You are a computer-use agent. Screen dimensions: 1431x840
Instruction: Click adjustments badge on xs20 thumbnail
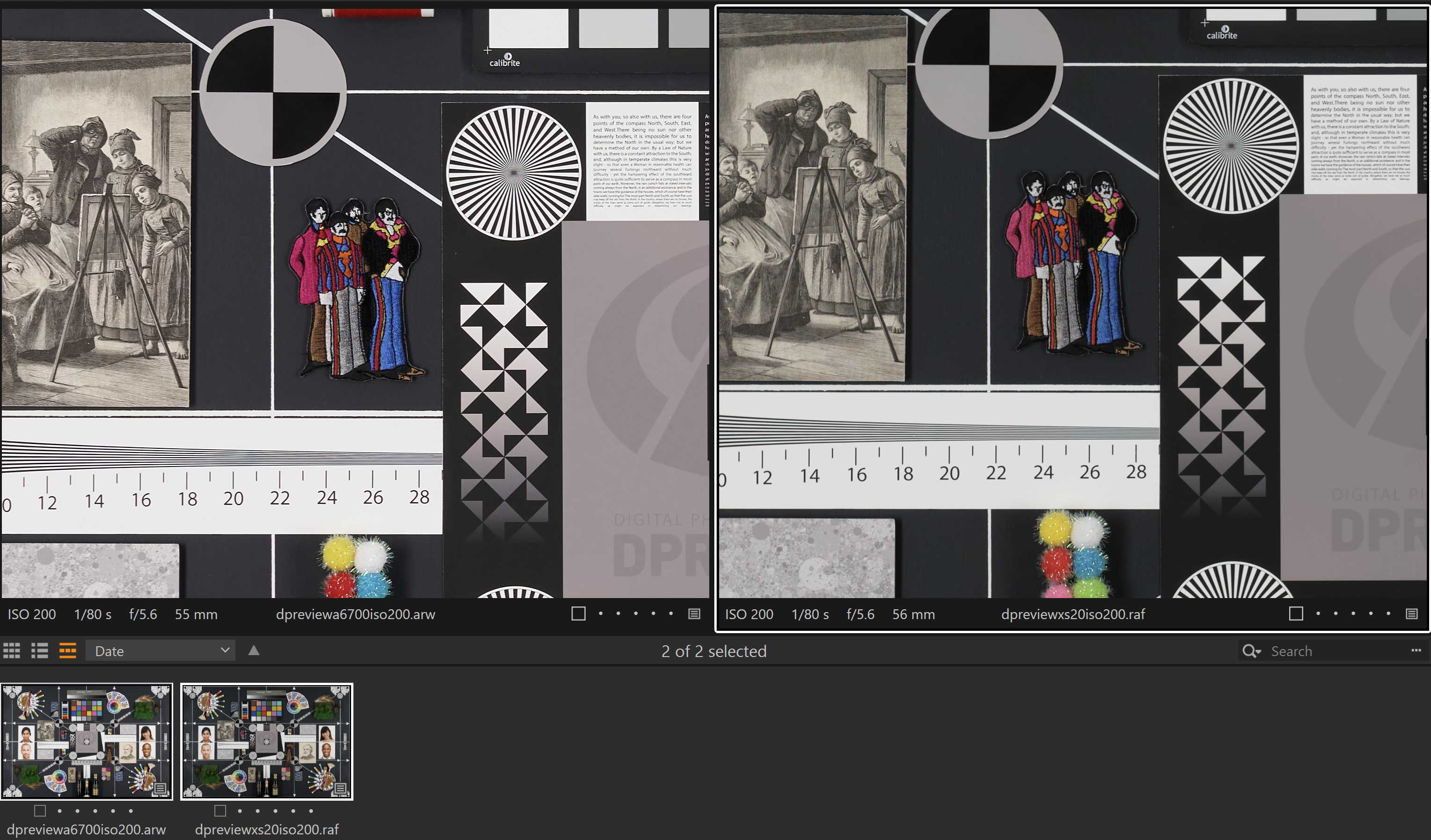point(341,789)
